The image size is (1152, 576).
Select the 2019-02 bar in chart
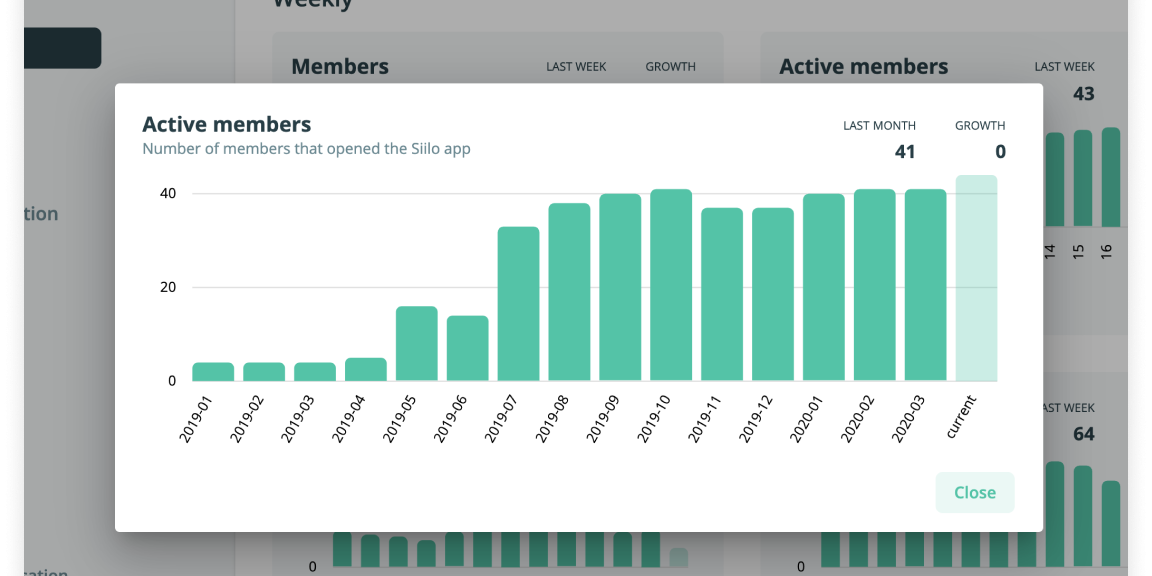tap(264, 372)
